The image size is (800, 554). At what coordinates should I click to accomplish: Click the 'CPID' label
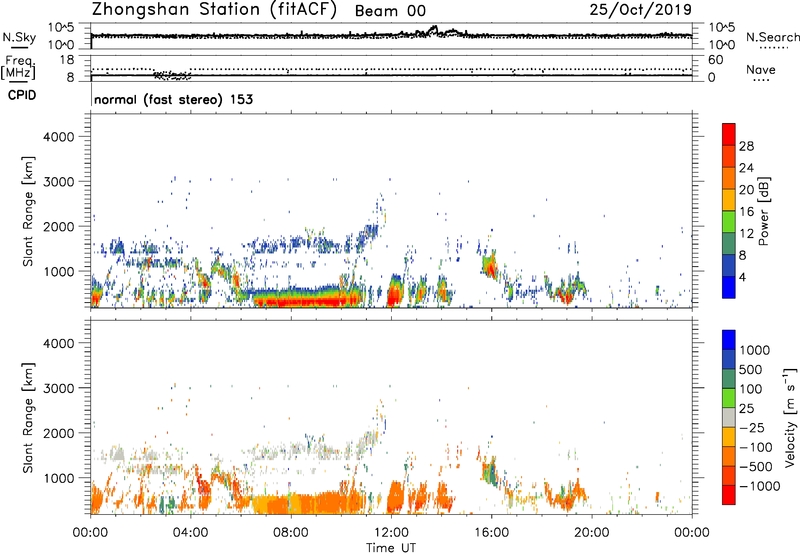tap(22, 95)
